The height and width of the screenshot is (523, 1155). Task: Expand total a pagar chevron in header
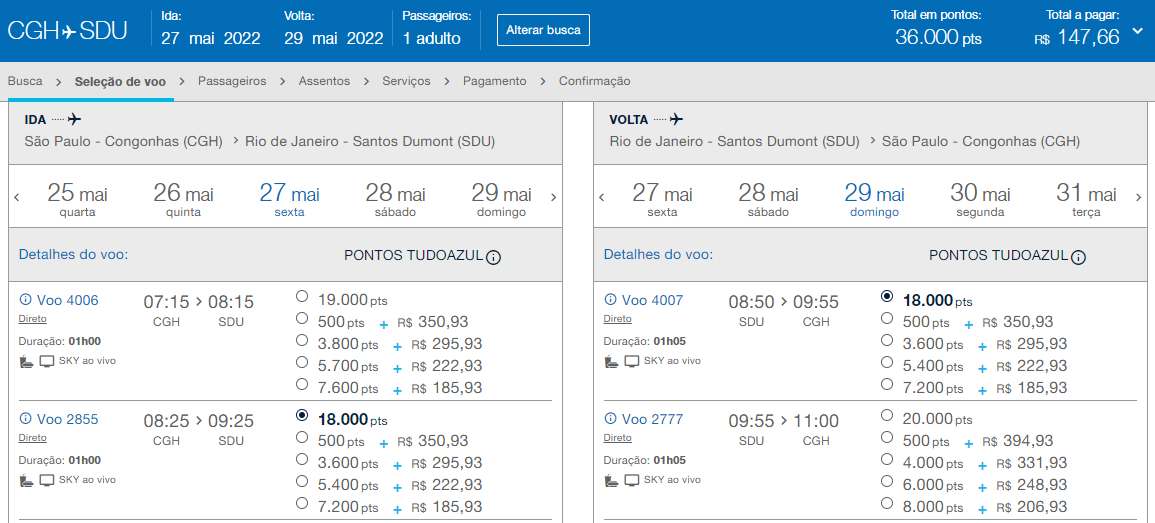point(1138,31)
